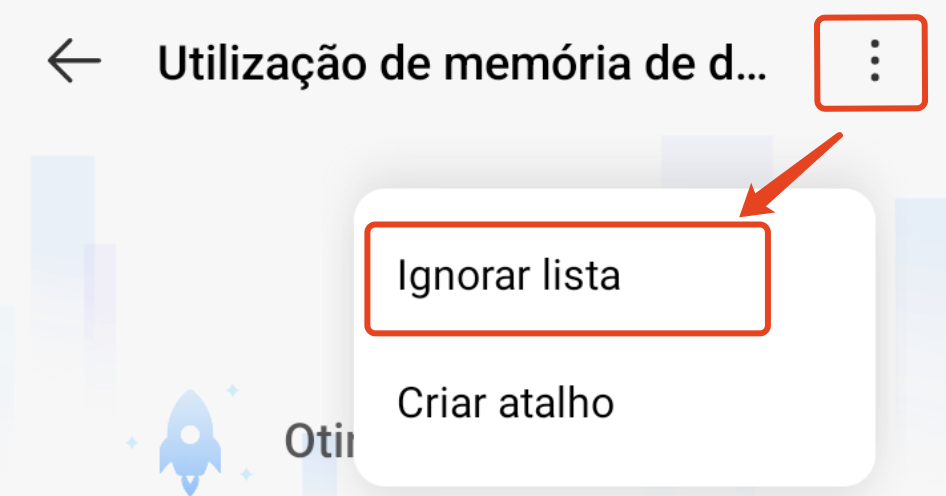Go back using the left arrow
This screenshot has width=946, height=496.
74,62
